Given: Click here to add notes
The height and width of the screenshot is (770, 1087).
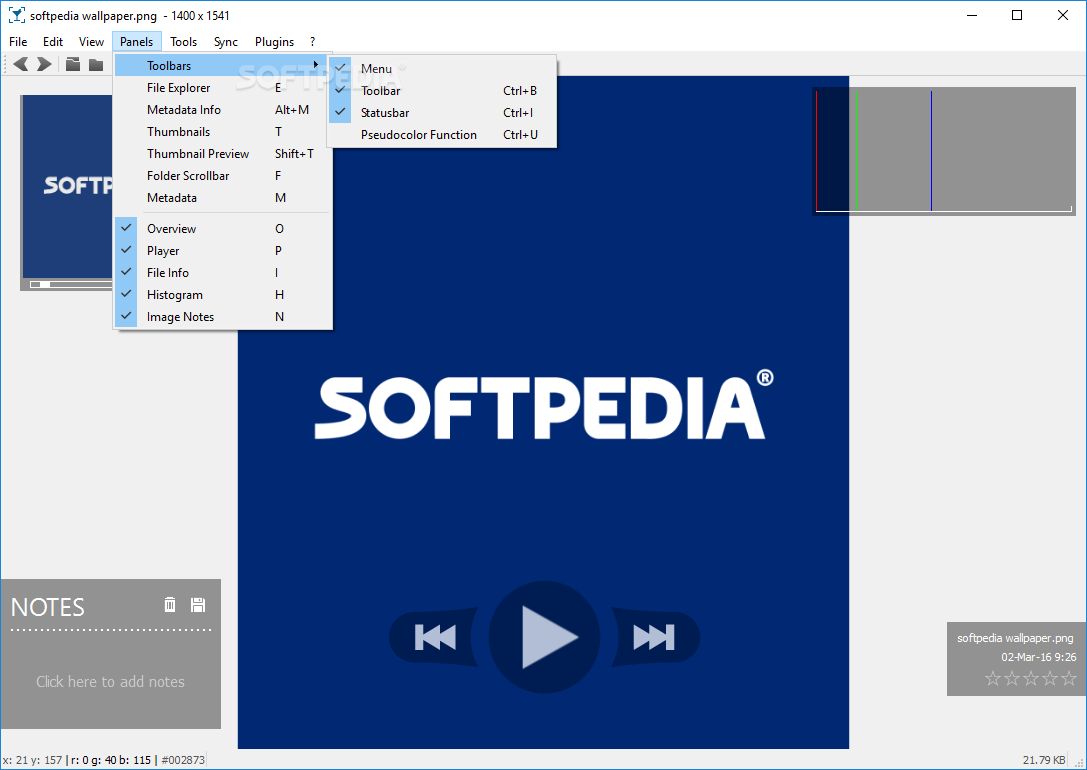Looking at the screenshot, I should pos(110,681).
